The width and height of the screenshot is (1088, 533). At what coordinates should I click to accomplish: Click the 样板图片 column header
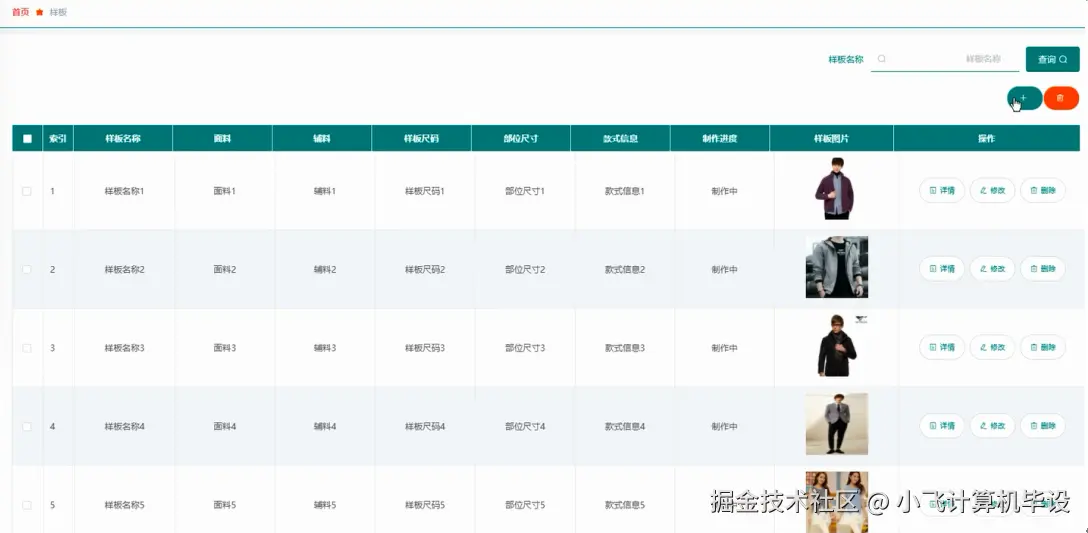[831, 138]
